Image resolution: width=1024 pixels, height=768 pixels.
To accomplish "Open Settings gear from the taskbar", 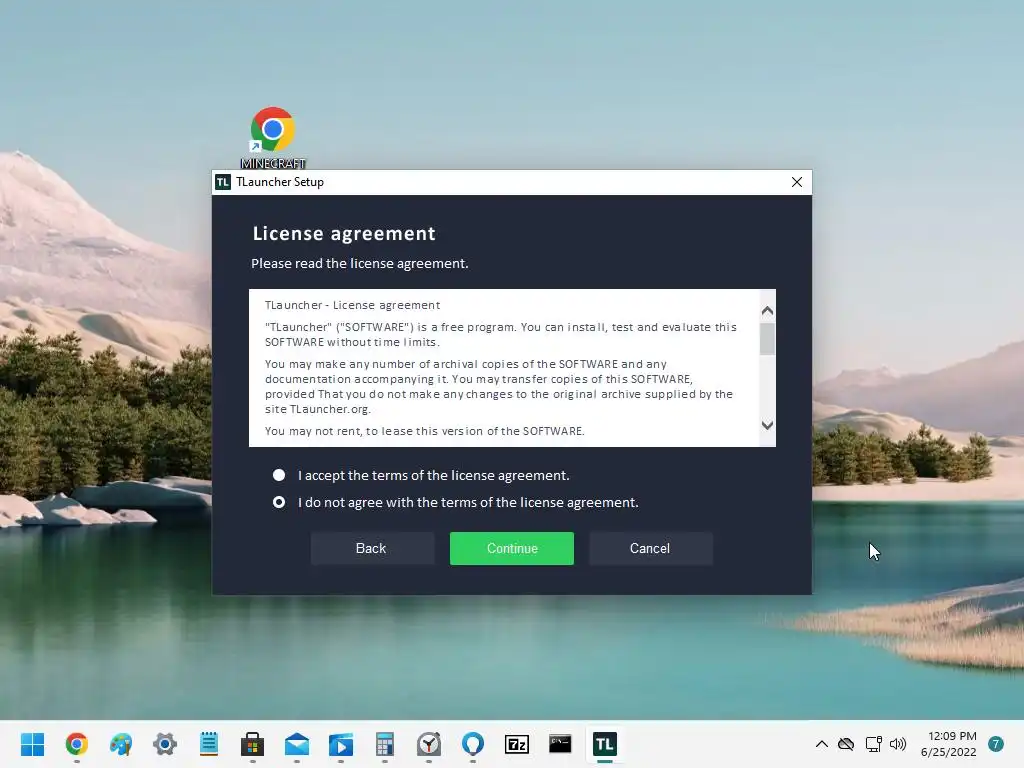I will [x=165, y=744].
